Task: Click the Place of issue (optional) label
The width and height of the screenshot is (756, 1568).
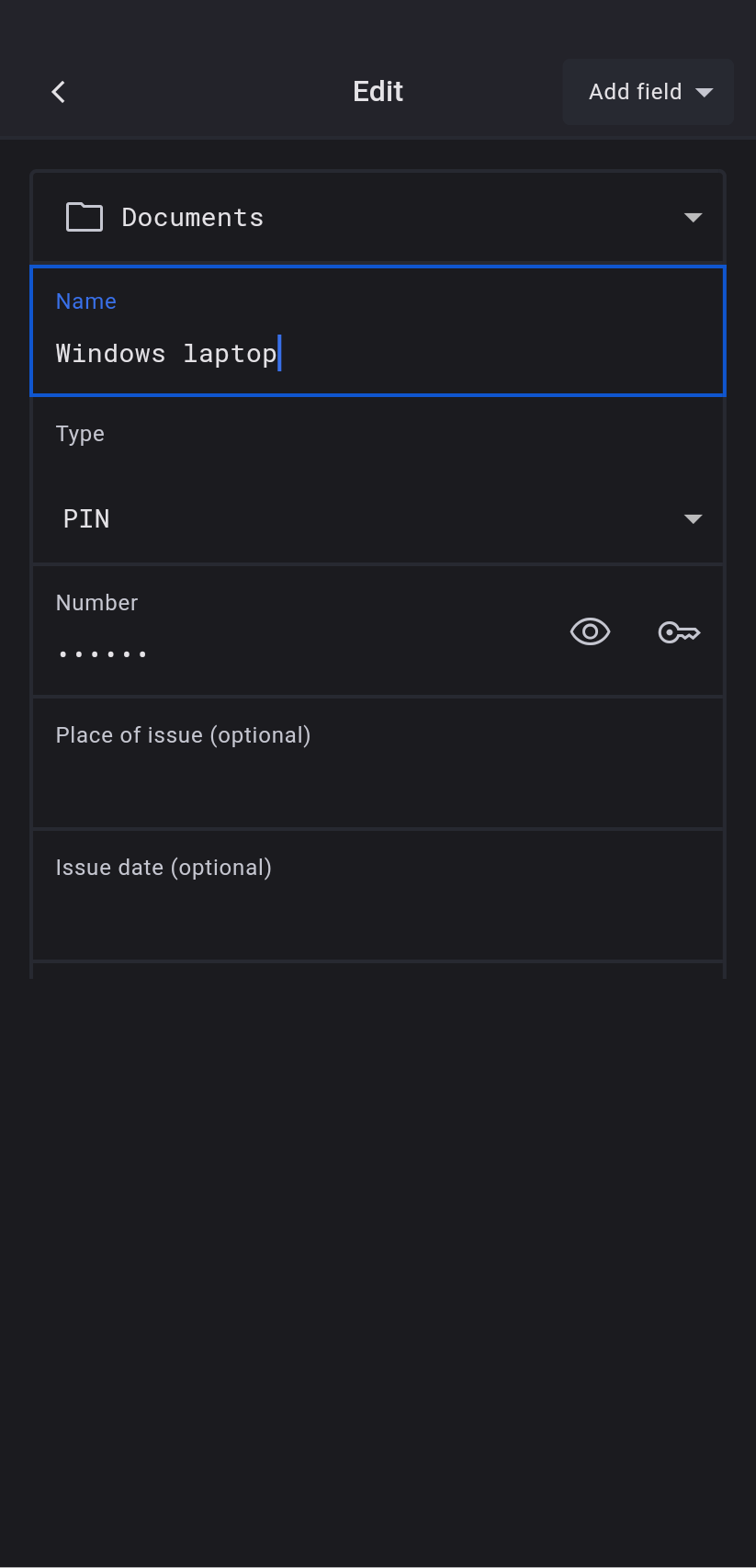Action: point(183,735)
